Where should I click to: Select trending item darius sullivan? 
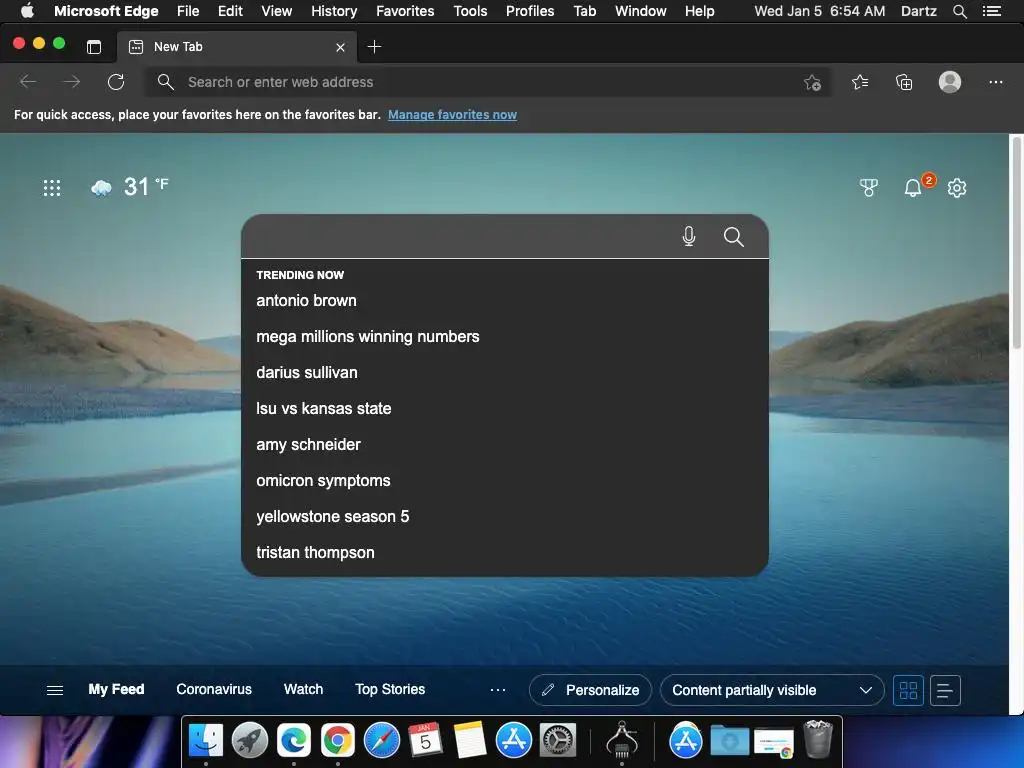(x=504, y=372)
